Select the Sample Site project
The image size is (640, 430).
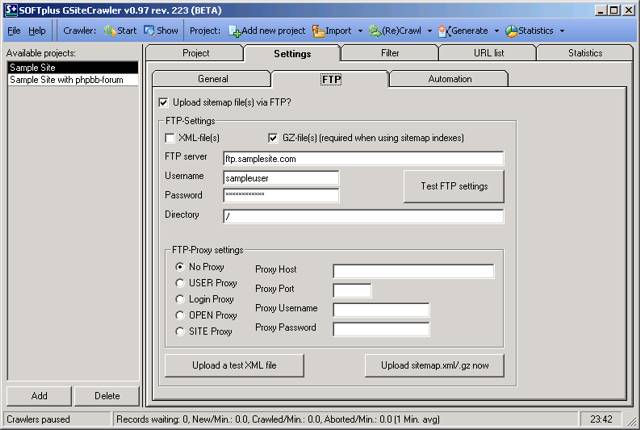pyautogui.click(x=73, y=67)
